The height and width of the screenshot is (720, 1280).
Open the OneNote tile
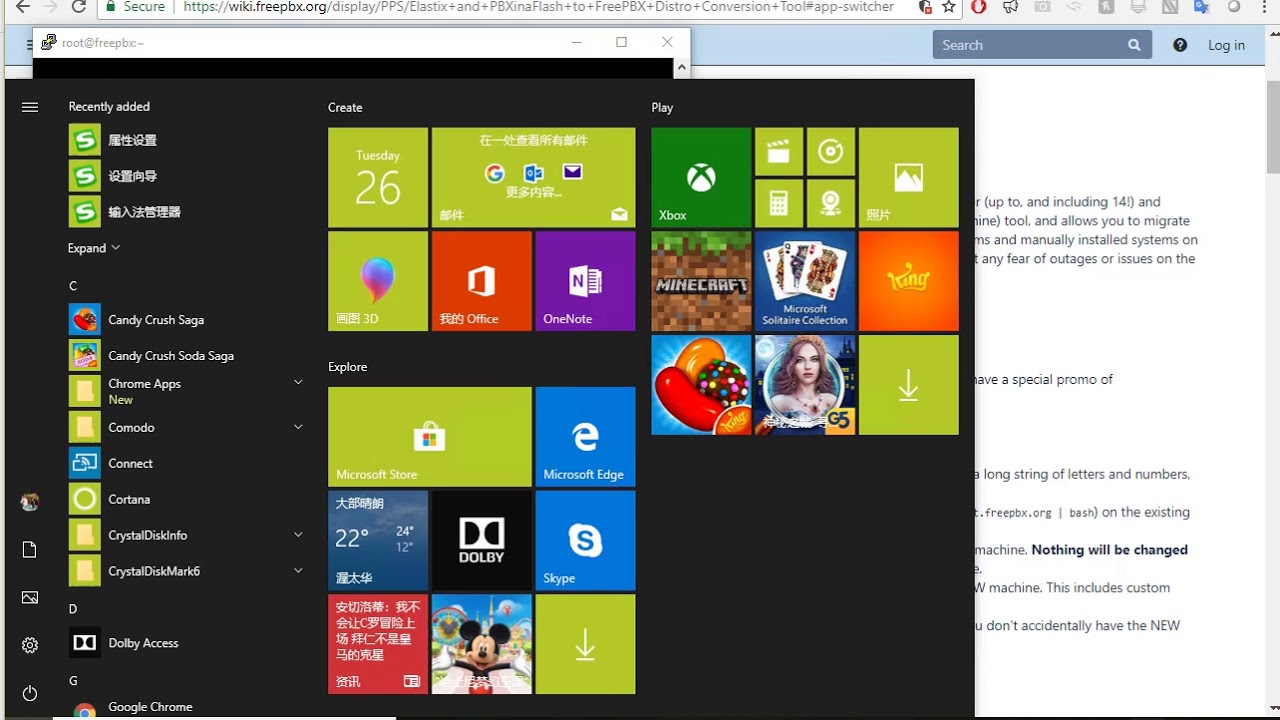pyautogui.click(x=585, y=281)
